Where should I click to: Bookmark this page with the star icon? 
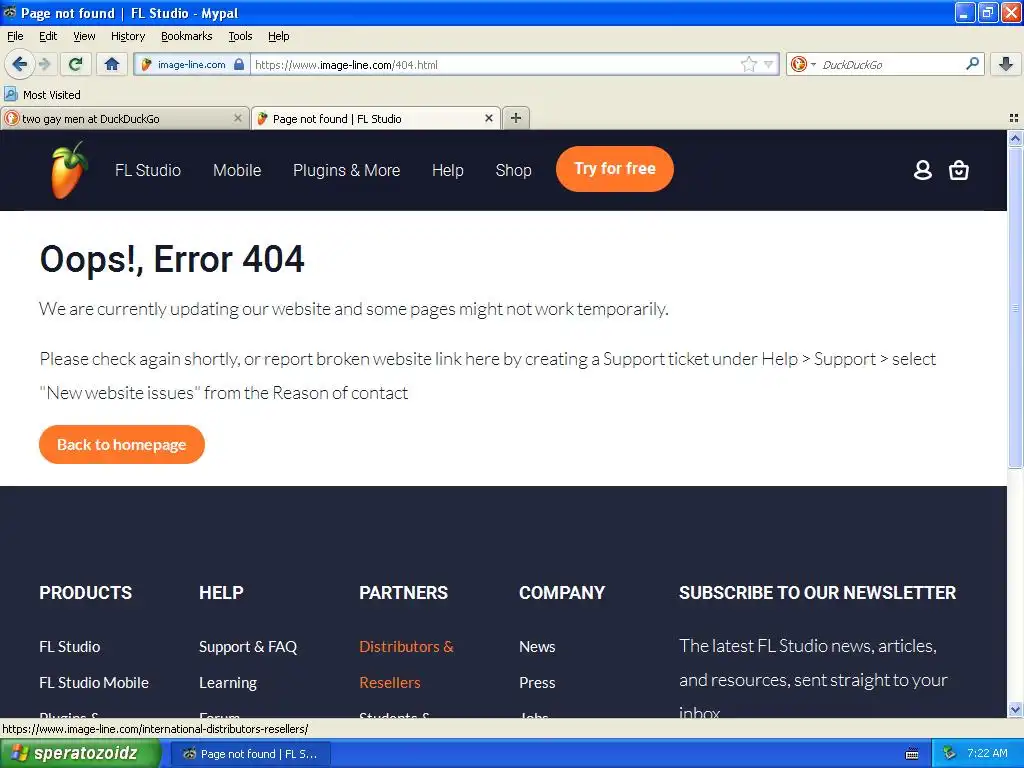click(748, 64)
